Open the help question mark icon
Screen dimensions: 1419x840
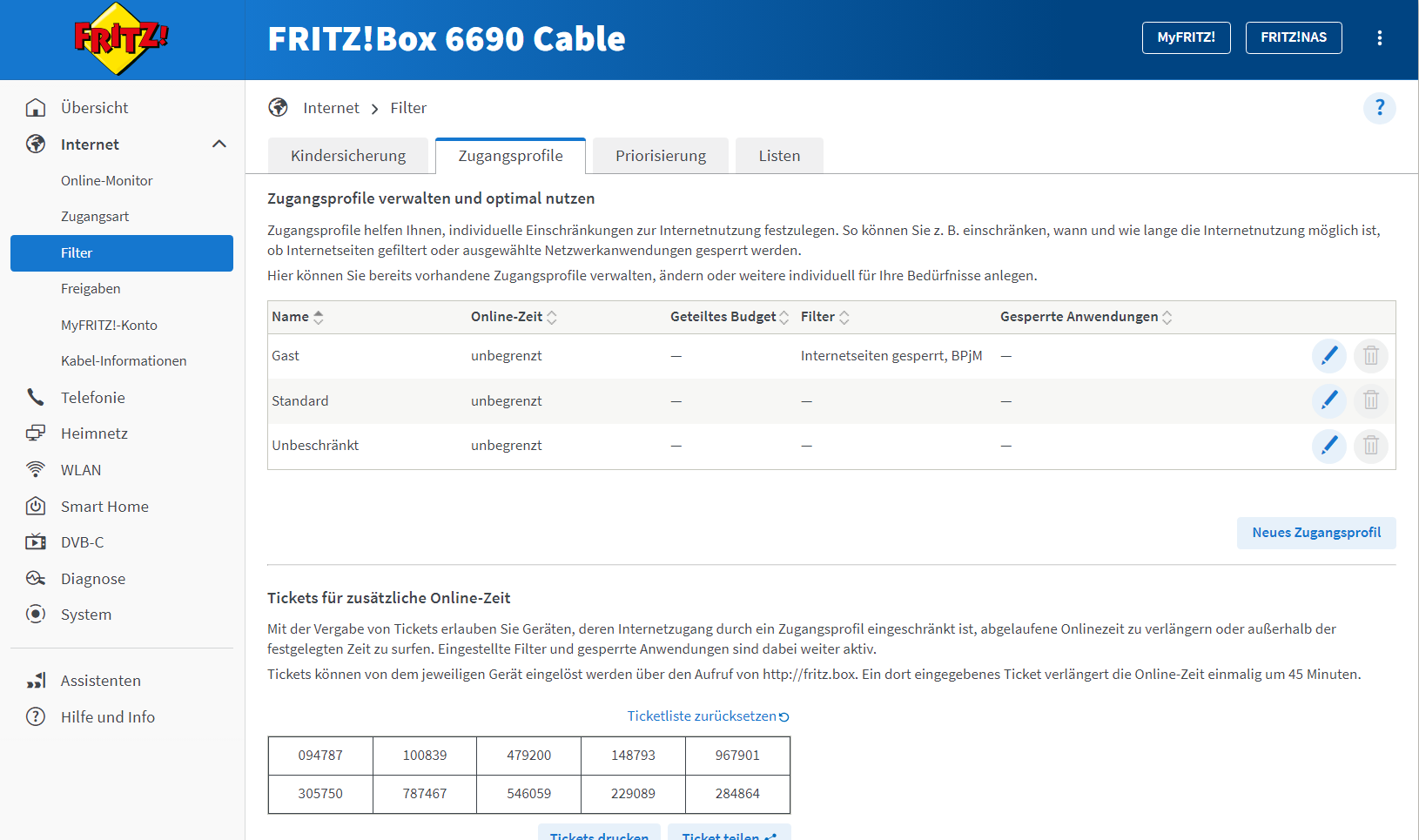pyautogui.click(x=1380, y=108)
